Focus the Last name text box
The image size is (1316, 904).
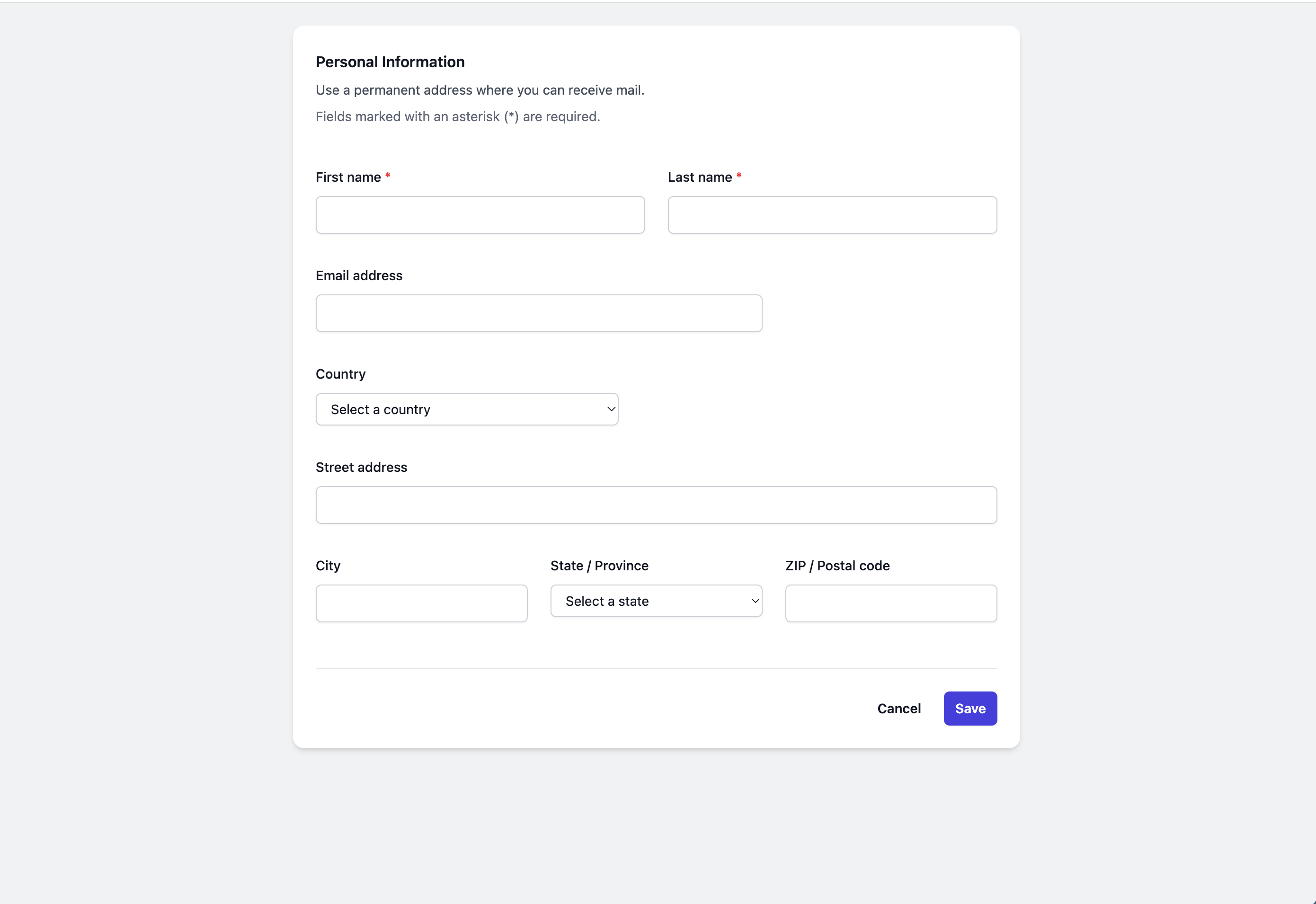click(x=832, y=215)
